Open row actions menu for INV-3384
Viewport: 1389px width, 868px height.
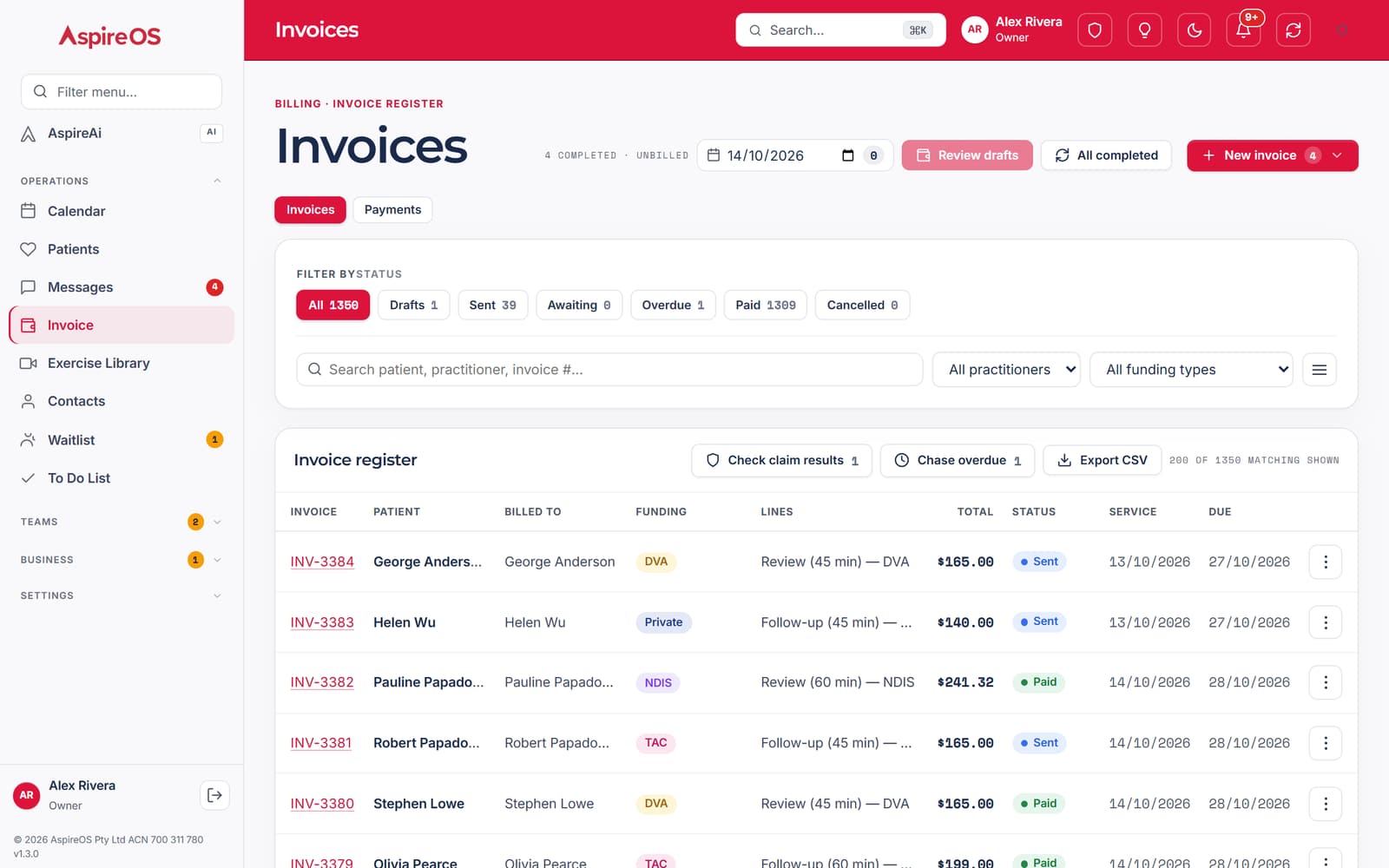pyautogui.click(x=1325, y=562)
